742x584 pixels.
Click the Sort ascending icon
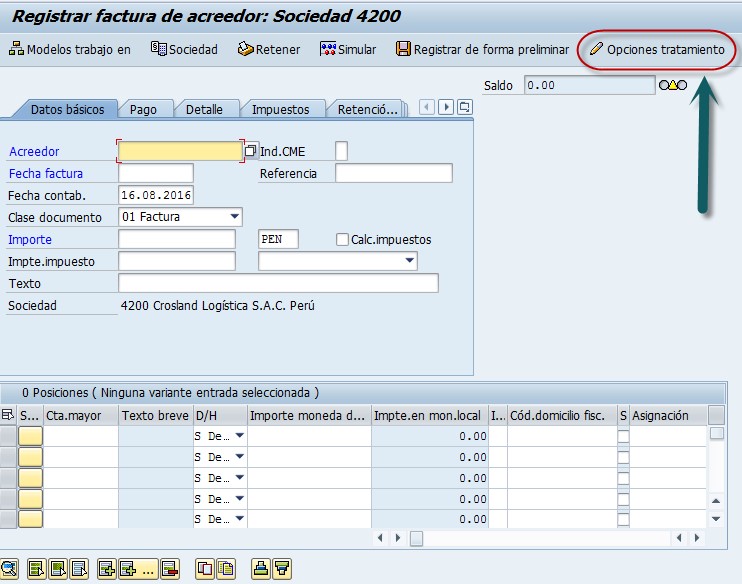click(261, 568)
